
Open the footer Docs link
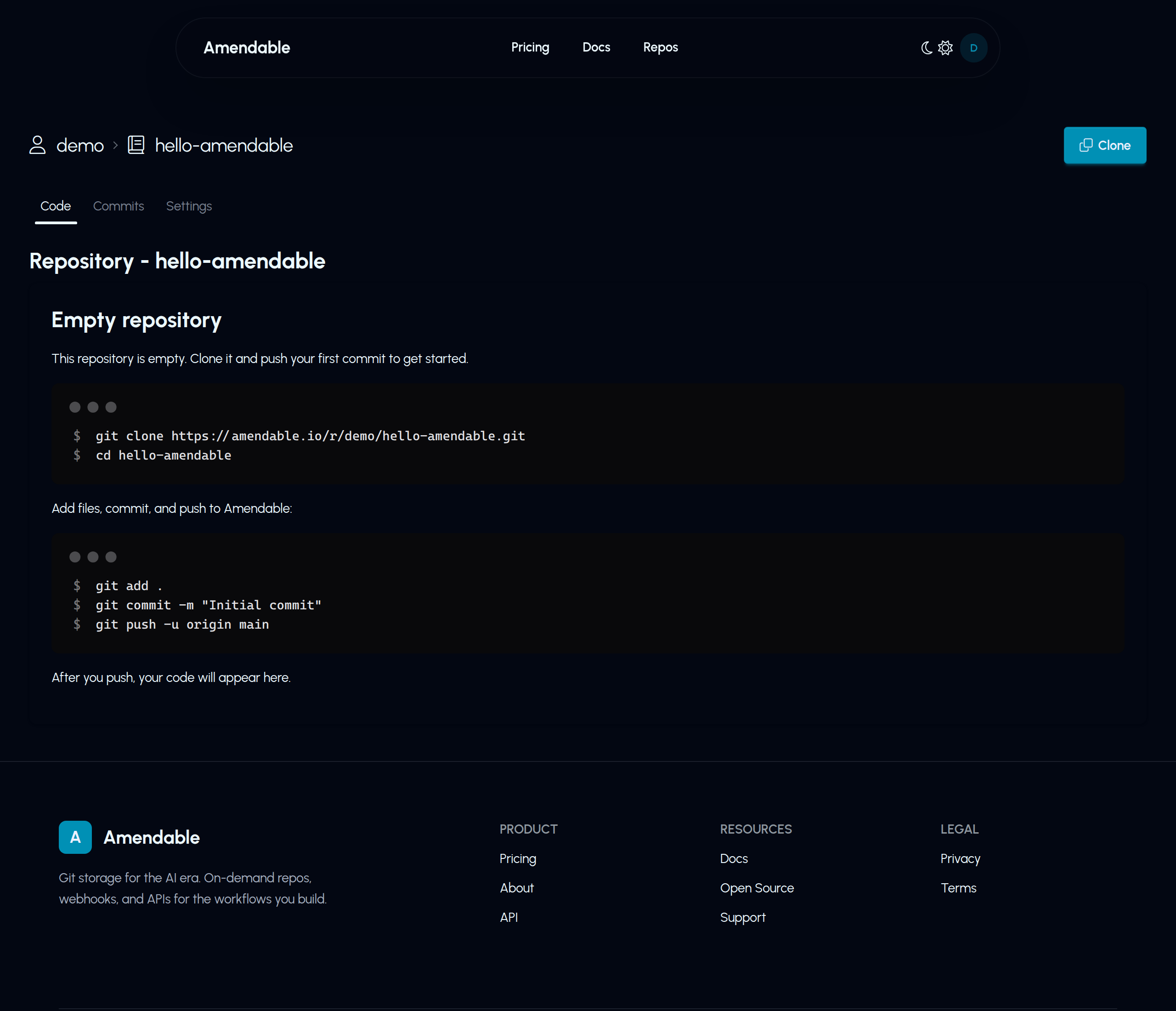pos(734,859)
